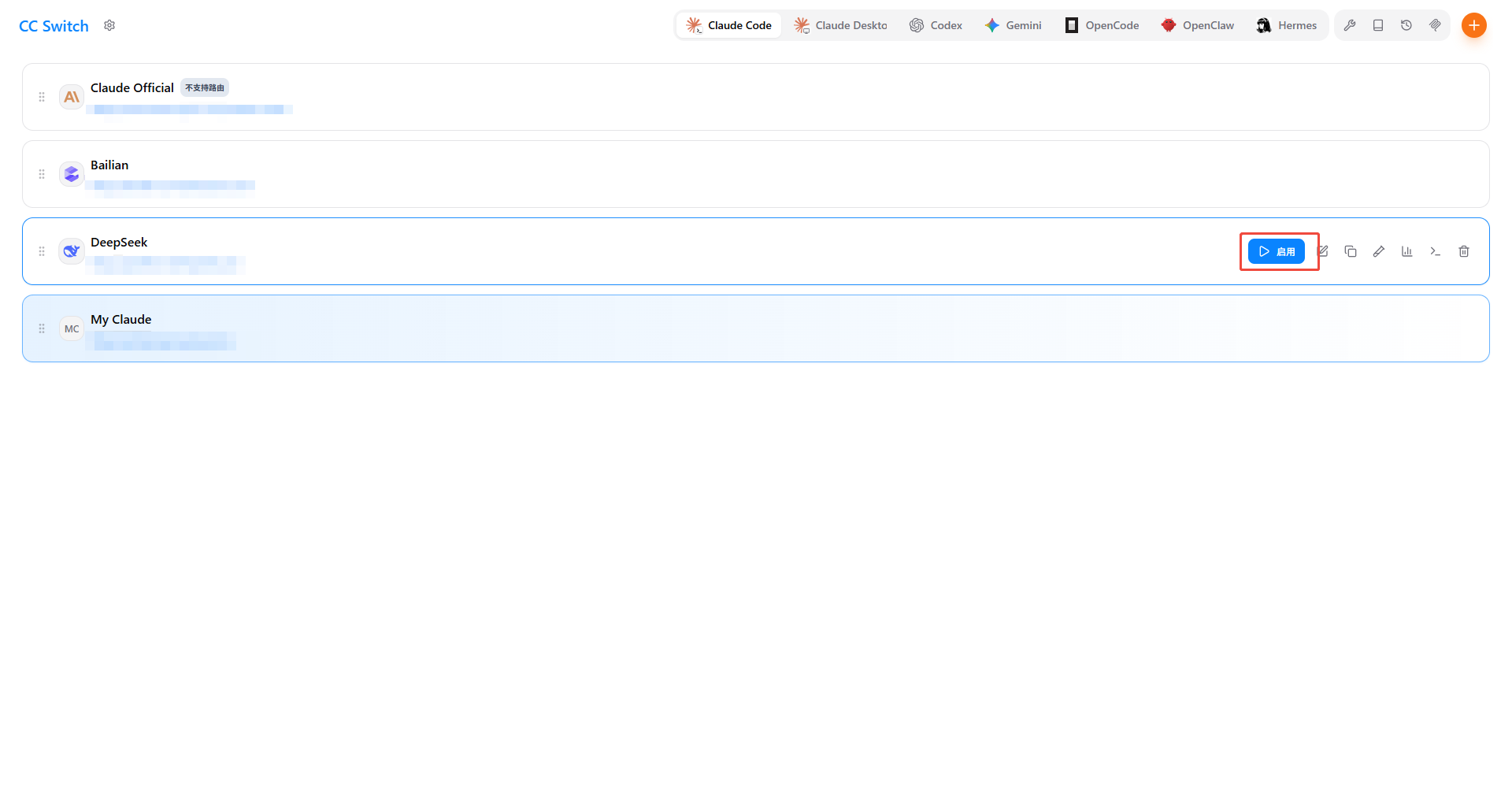Grab the Claude Official drag handle
Image resolution: width=1512 pixels, height=801 pixels.
click(x=42, y=97)
